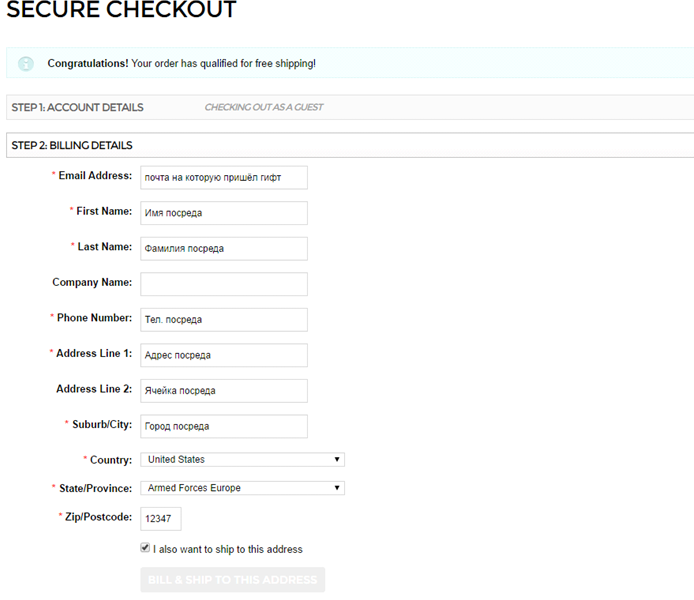Click the Congratulations free shipping message
The width and height of the screenshot is (694, 600).
(182, 64)
